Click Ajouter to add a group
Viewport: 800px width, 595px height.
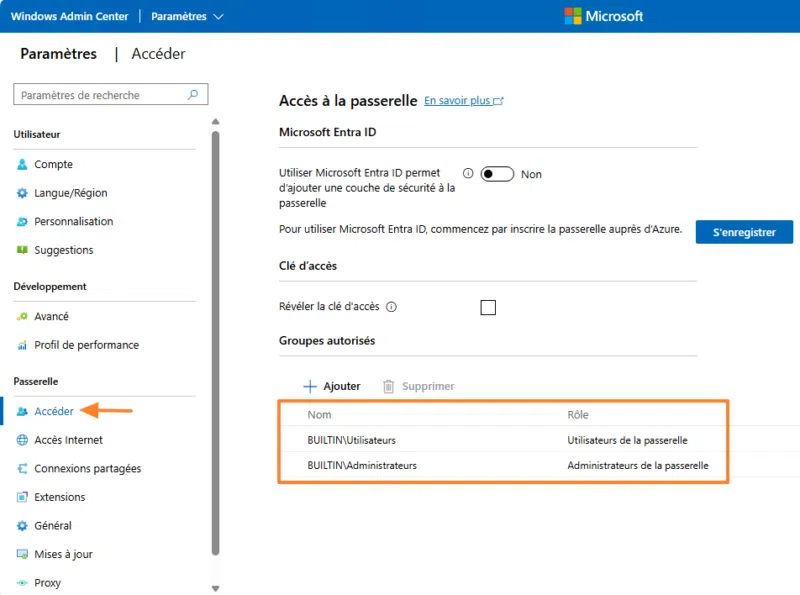point(332,386)
